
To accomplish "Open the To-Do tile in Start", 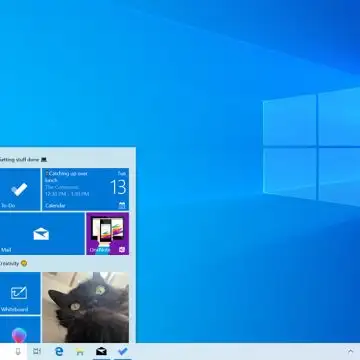I will coord(20,189).
